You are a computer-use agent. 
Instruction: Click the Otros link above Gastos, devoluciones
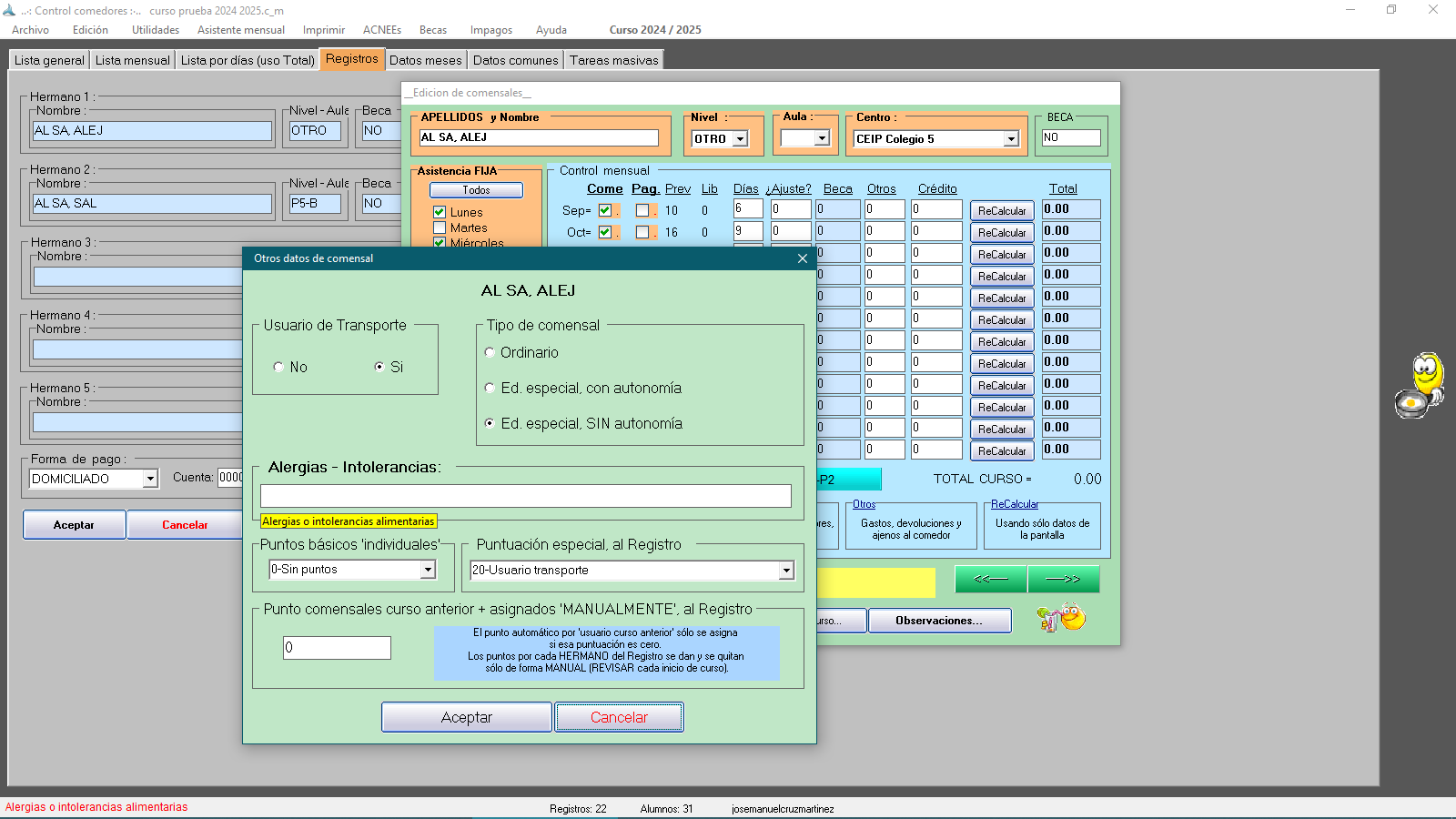pyautogui.click(x=864, y=504)
